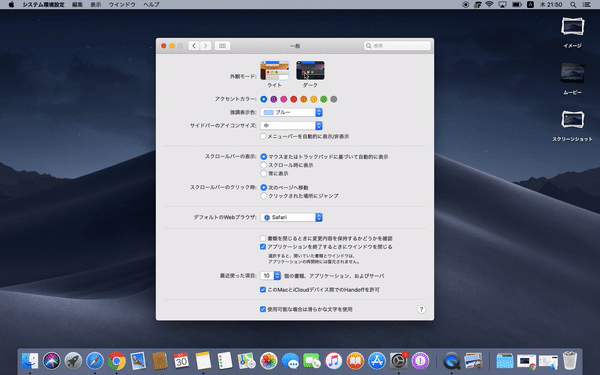Image resolution: width=600 pixels, height=375 pixels.
Task: Check 書類を閉じるときに変更内容を保持 option
Action: tap(263, 238)
